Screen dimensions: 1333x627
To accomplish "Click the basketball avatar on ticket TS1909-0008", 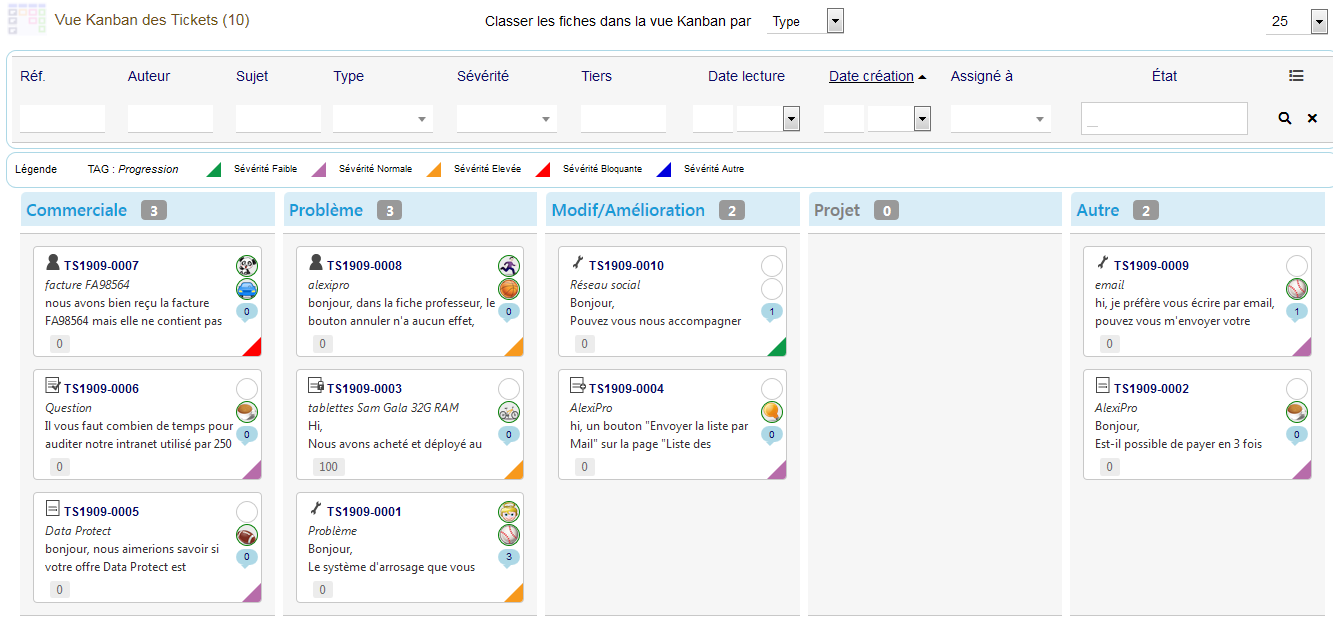I will 509,289.
